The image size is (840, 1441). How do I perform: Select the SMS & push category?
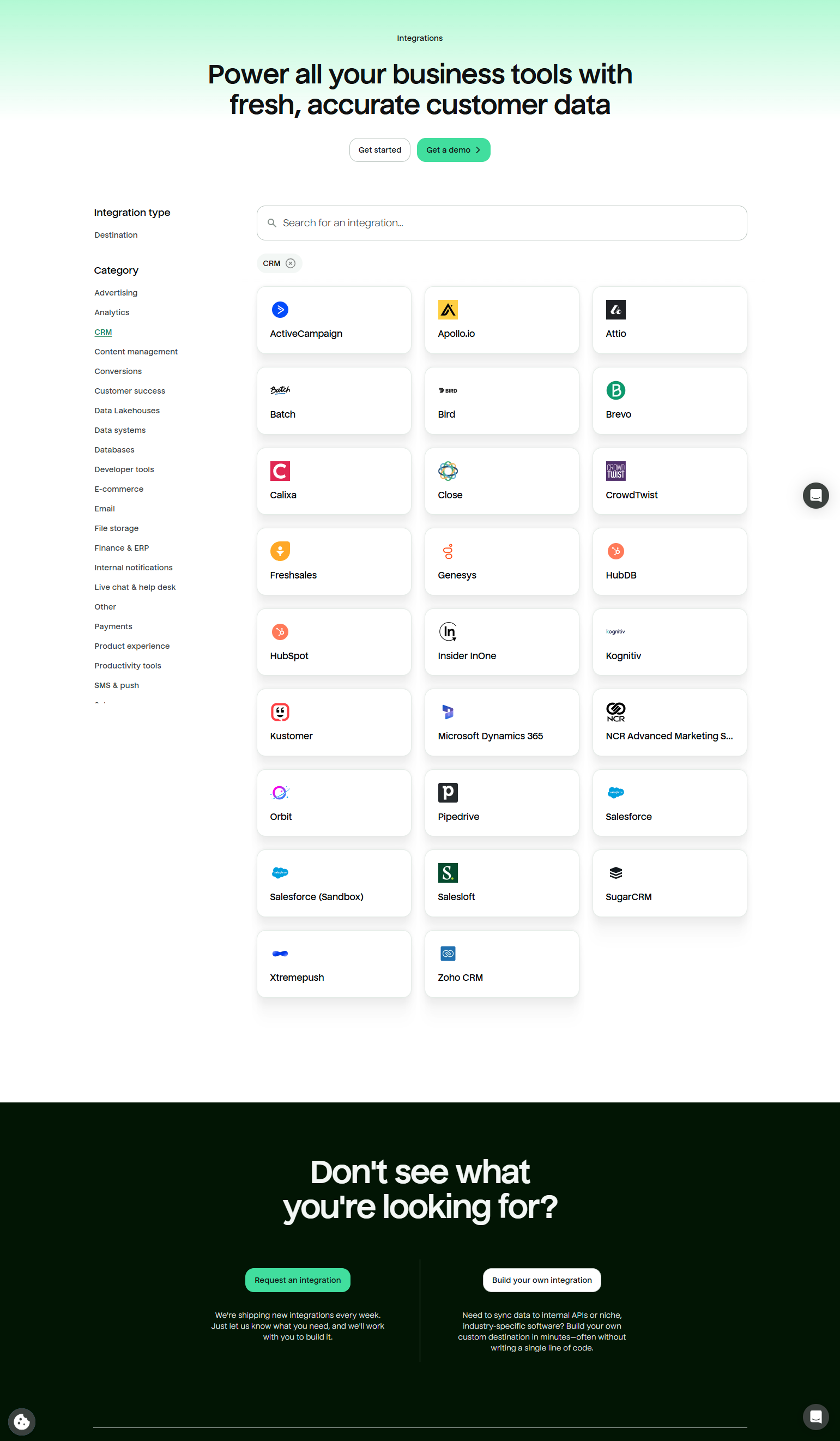tap(117, 685)
